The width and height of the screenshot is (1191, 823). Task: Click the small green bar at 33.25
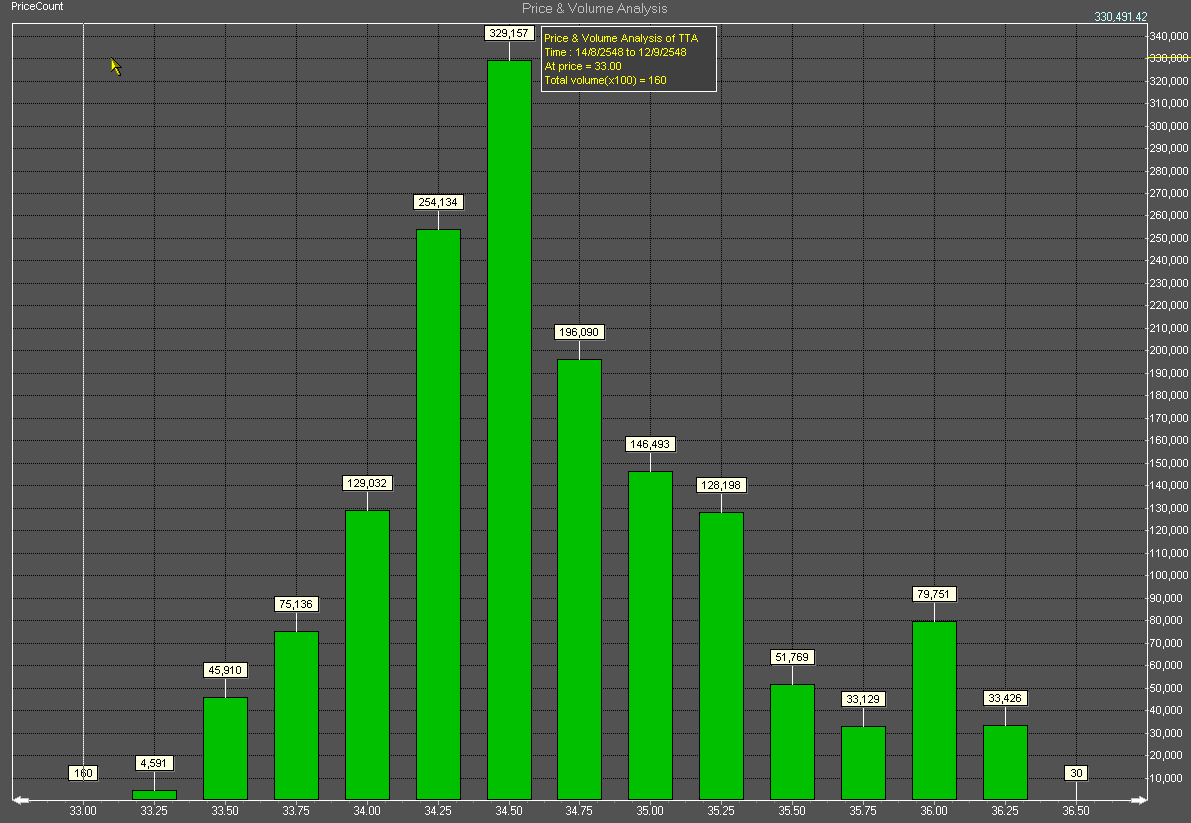[154, 795]
